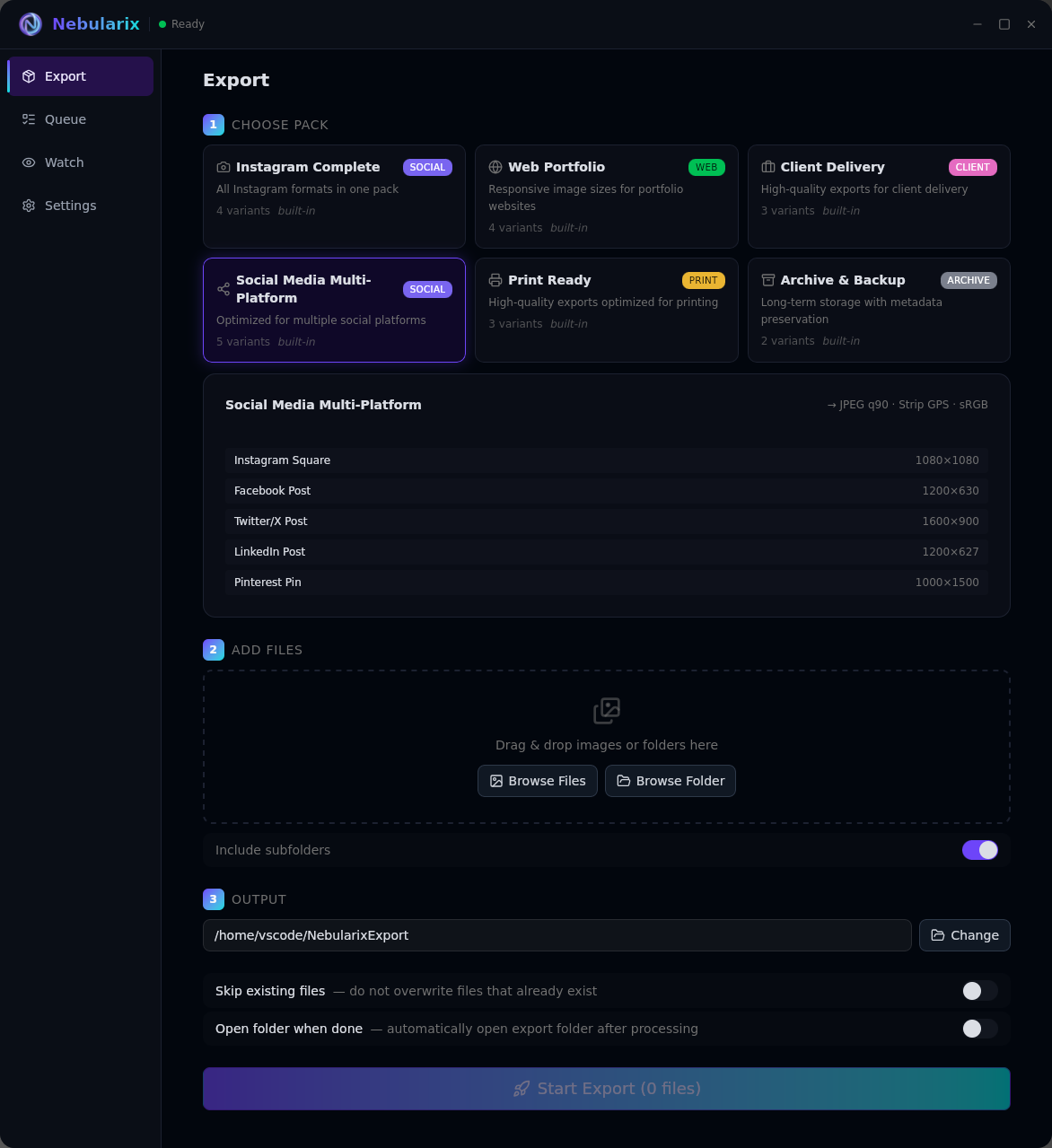Open the Watch panel
This screenshot has width=1052, height=1148.
pyautogui.click(x=64, y=162)
